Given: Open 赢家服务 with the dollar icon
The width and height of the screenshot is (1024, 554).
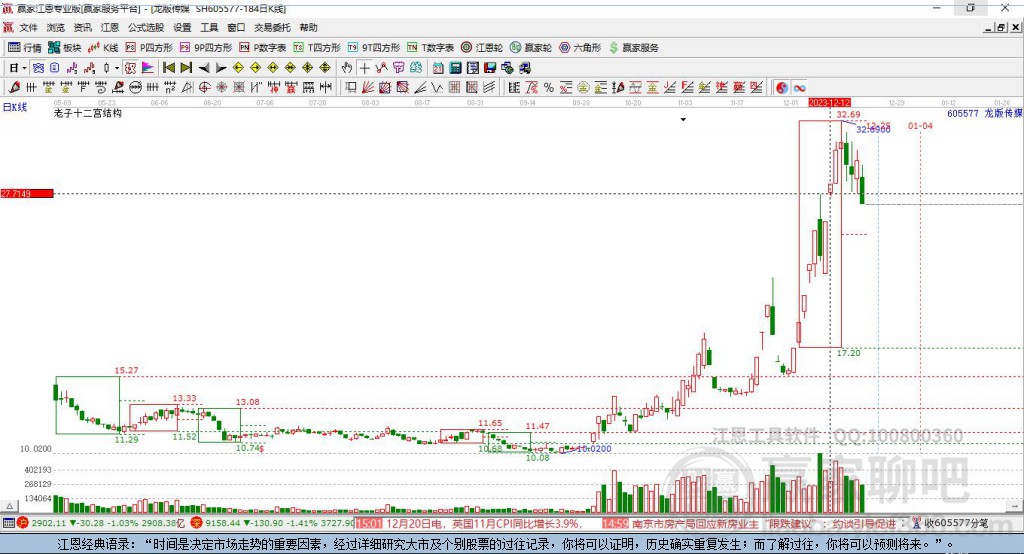Looking at the screenshot, I should click(633, 48).
